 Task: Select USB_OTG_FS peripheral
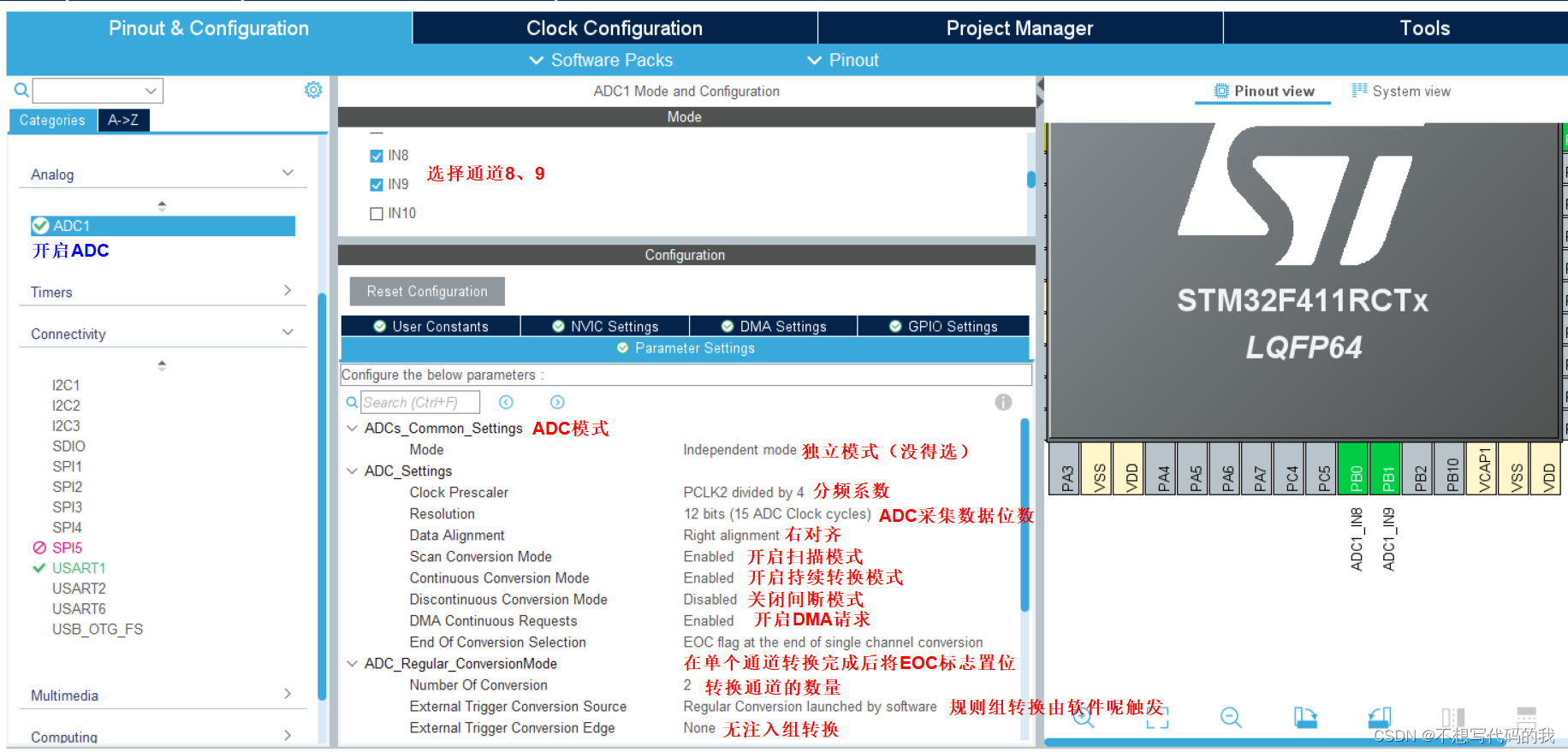(x=98, y=629)
